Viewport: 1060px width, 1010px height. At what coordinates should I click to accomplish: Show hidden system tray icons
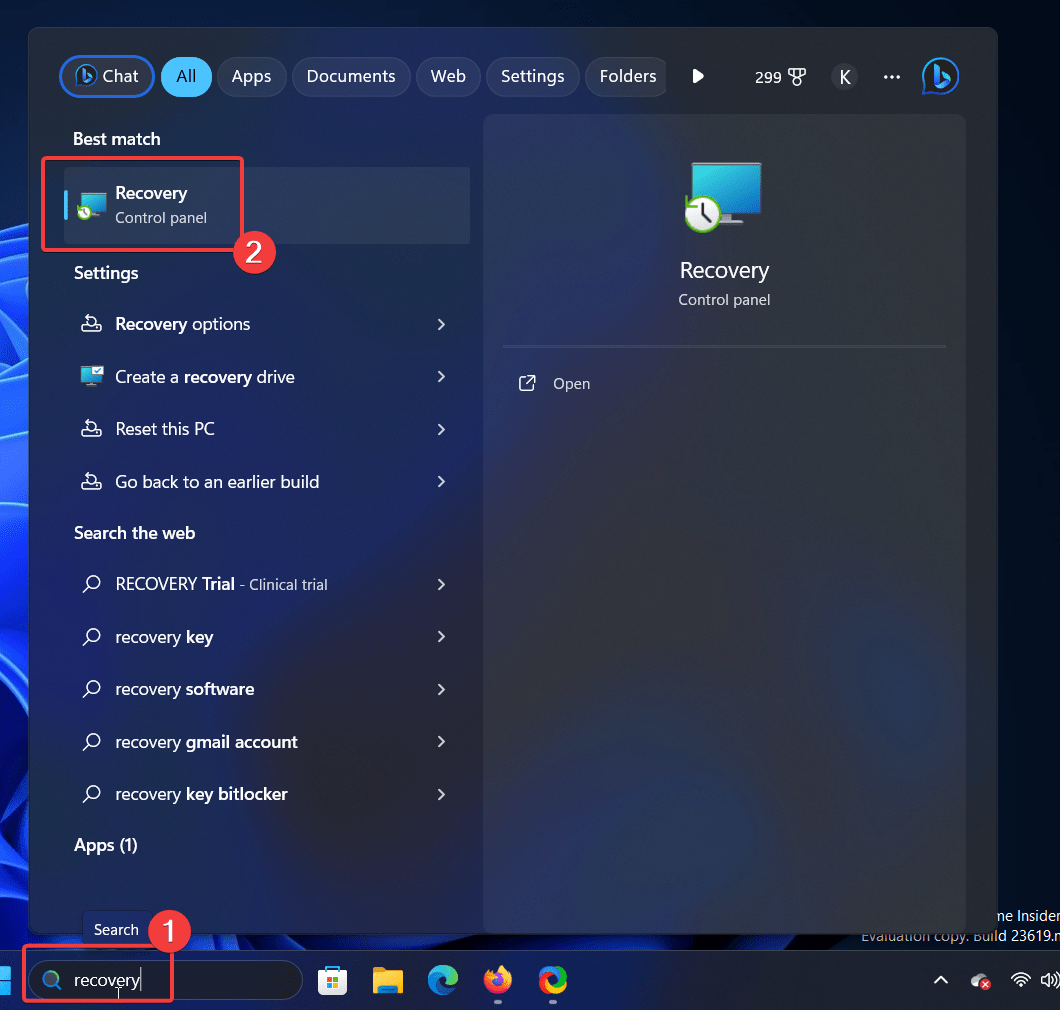pos(940,981)
